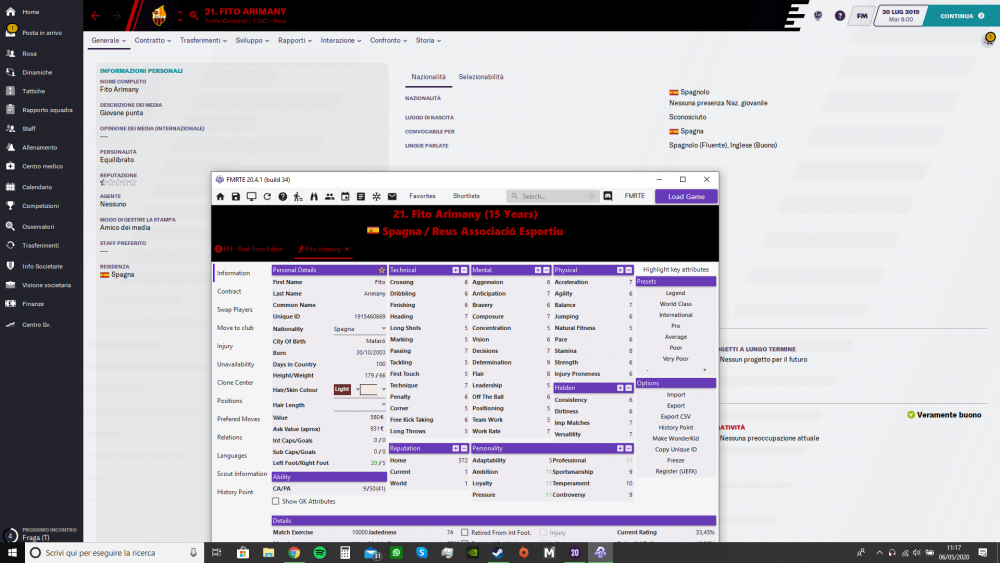
Task: Click the refresh icon in FMRTE toolbar
Action: [x=267, y=196]
